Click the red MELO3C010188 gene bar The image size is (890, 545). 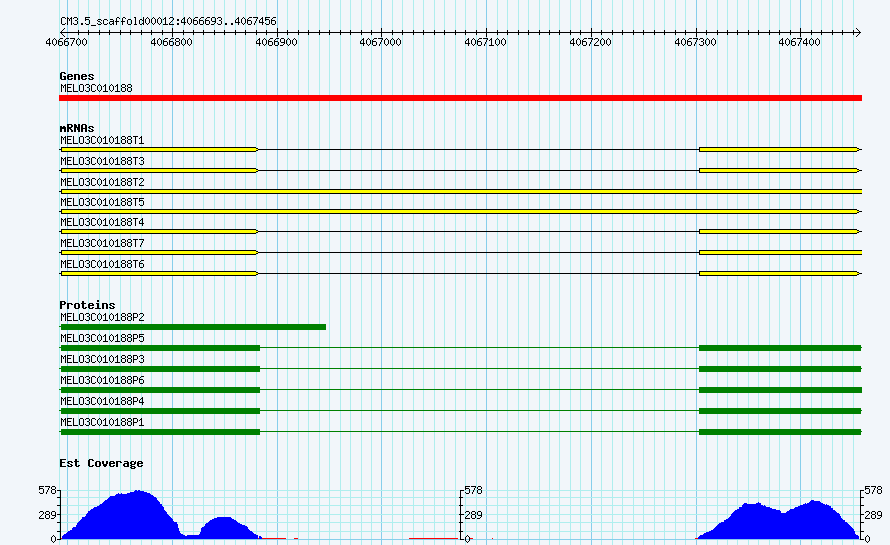pos(460,98)
